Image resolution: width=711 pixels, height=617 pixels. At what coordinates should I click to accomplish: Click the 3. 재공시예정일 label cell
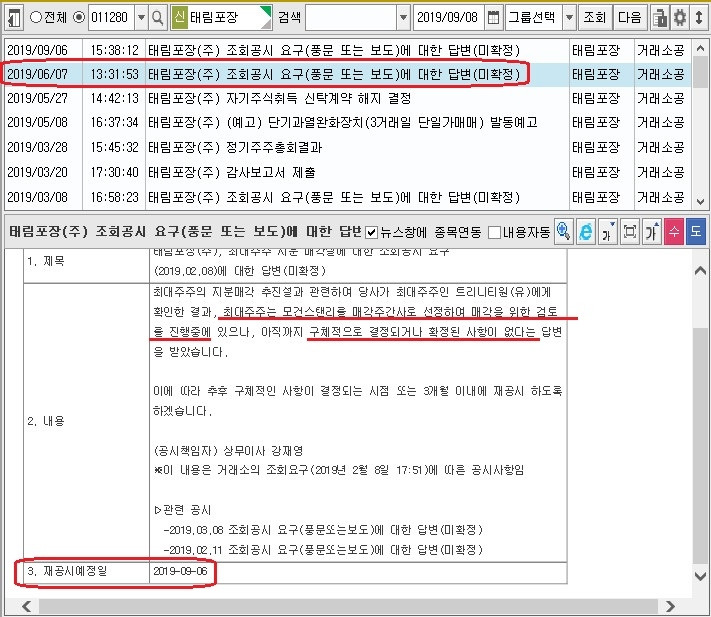coord(86,571)
